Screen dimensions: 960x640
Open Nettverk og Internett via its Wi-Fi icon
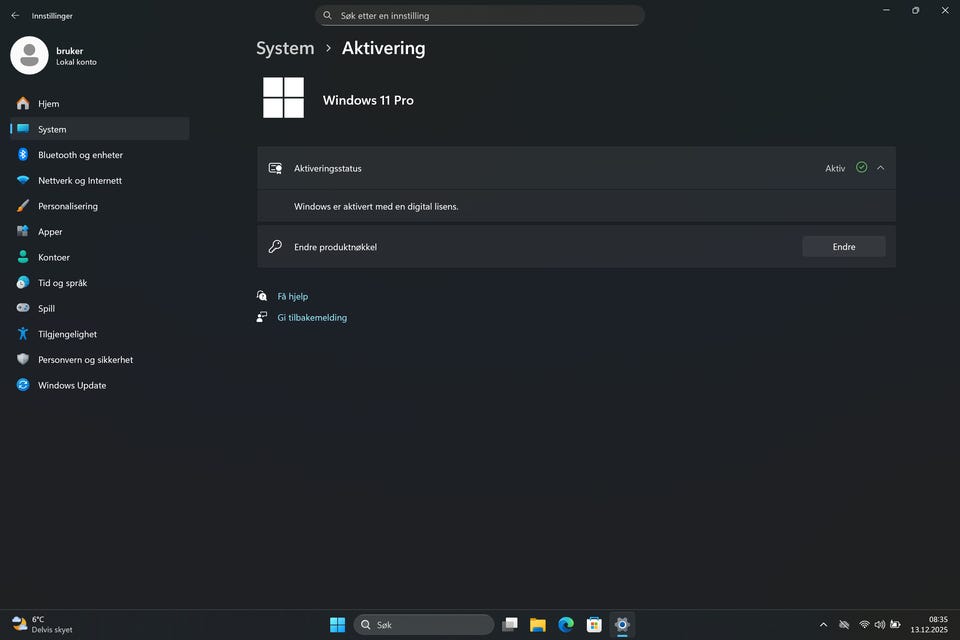coord(23,181)
